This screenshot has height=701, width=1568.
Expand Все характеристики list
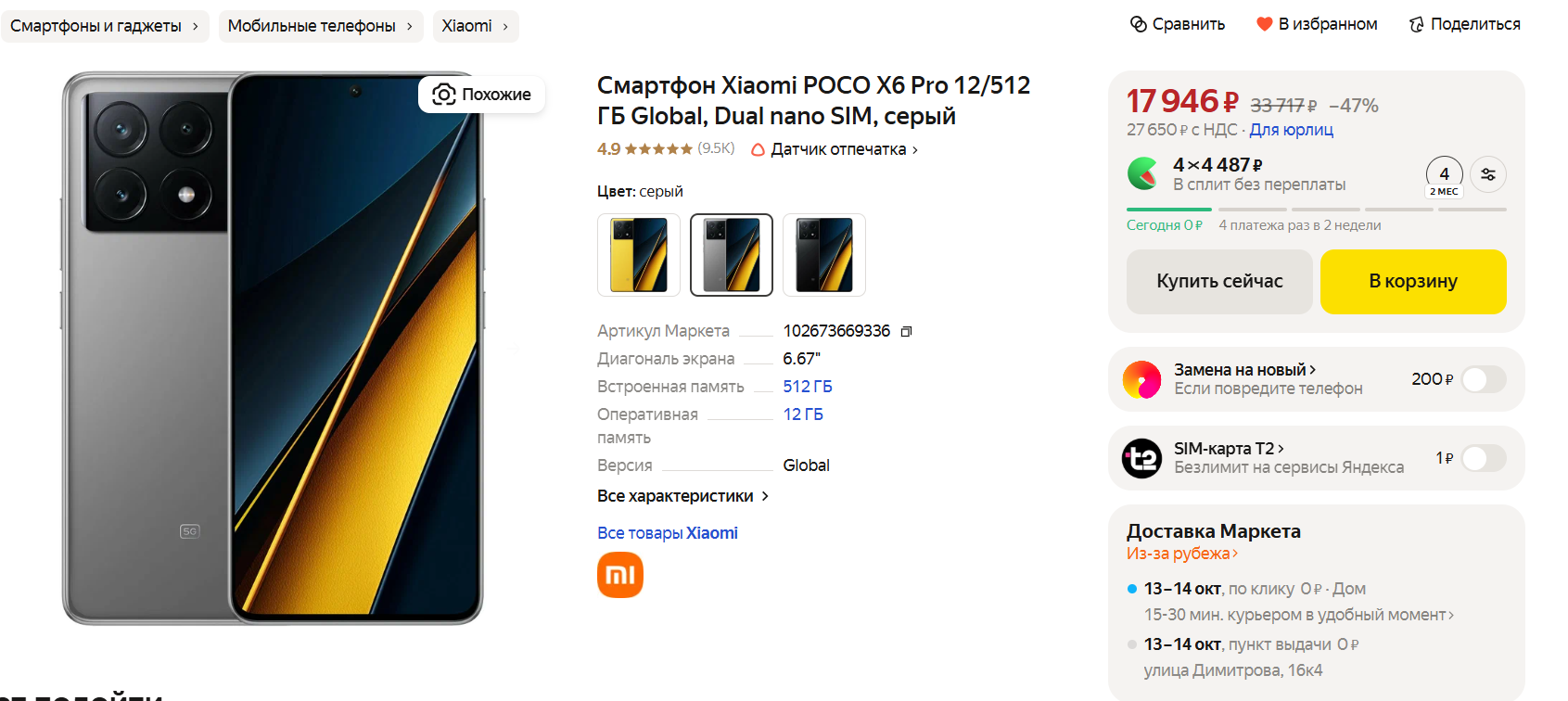pos(682,496)
